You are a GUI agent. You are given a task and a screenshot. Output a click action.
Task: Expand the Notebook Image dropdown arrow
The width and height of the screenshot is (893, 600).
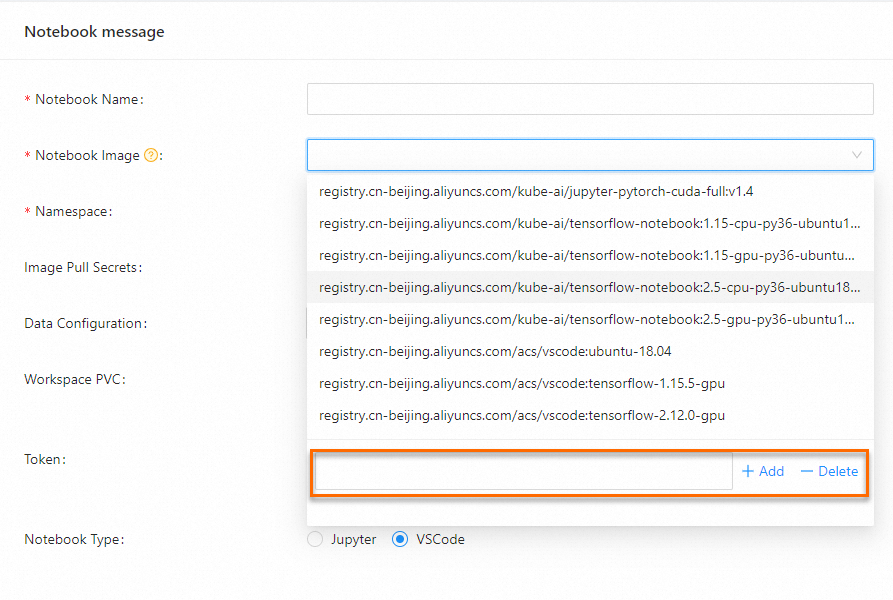coord(857,155)
